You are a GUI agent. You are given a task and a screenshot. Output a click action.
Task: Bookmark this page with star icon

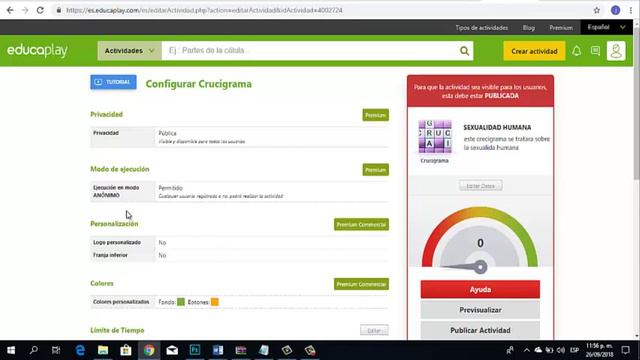click(x=597, y=10)
